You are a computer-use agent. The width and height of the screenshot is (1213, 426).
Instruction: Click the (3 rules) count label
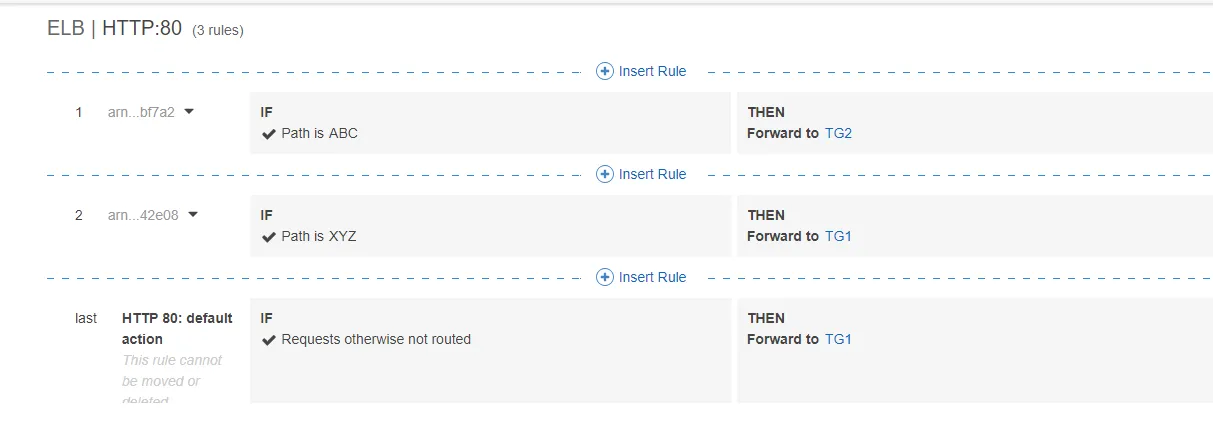pos(218,31)
